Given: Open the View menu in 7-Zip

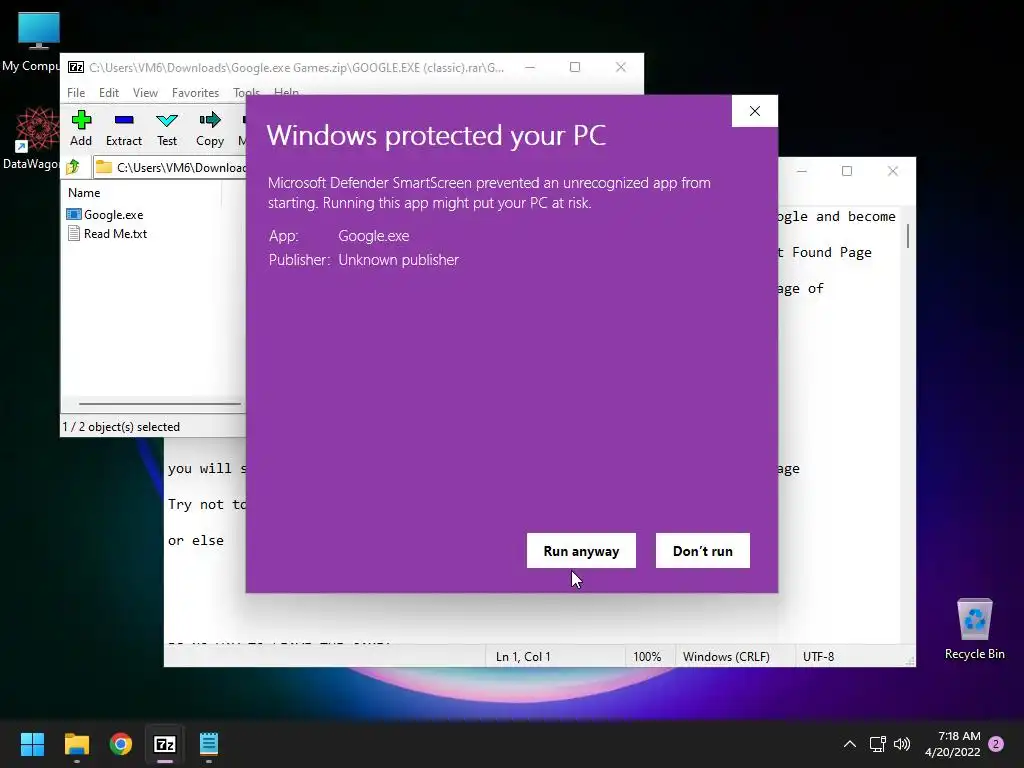Looking at the screenshot, I should point(145,93).
